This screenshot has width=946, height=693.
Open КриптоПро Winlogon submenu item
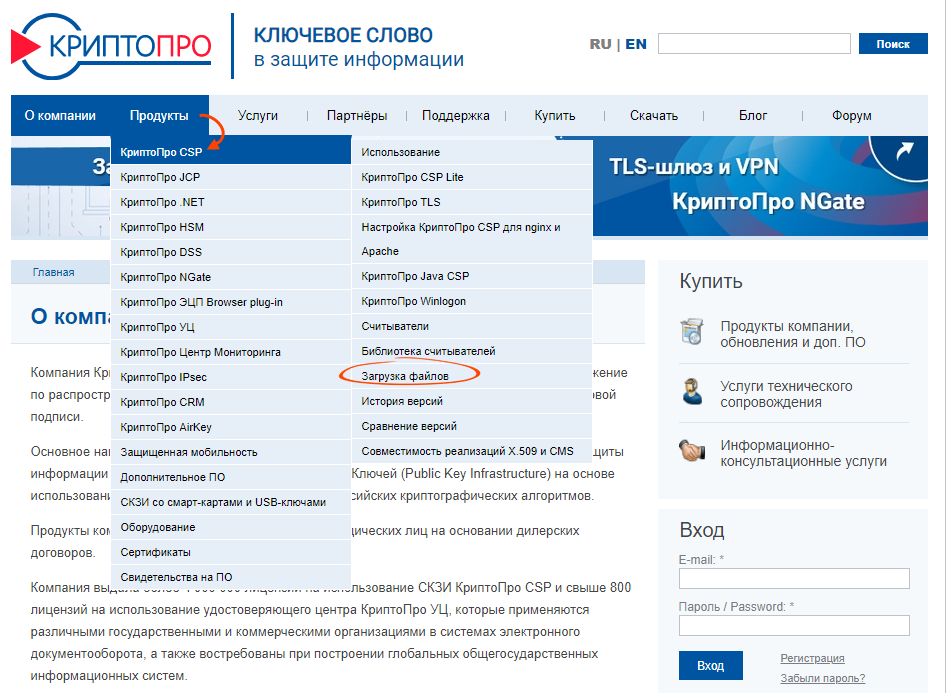click(472, 302)
